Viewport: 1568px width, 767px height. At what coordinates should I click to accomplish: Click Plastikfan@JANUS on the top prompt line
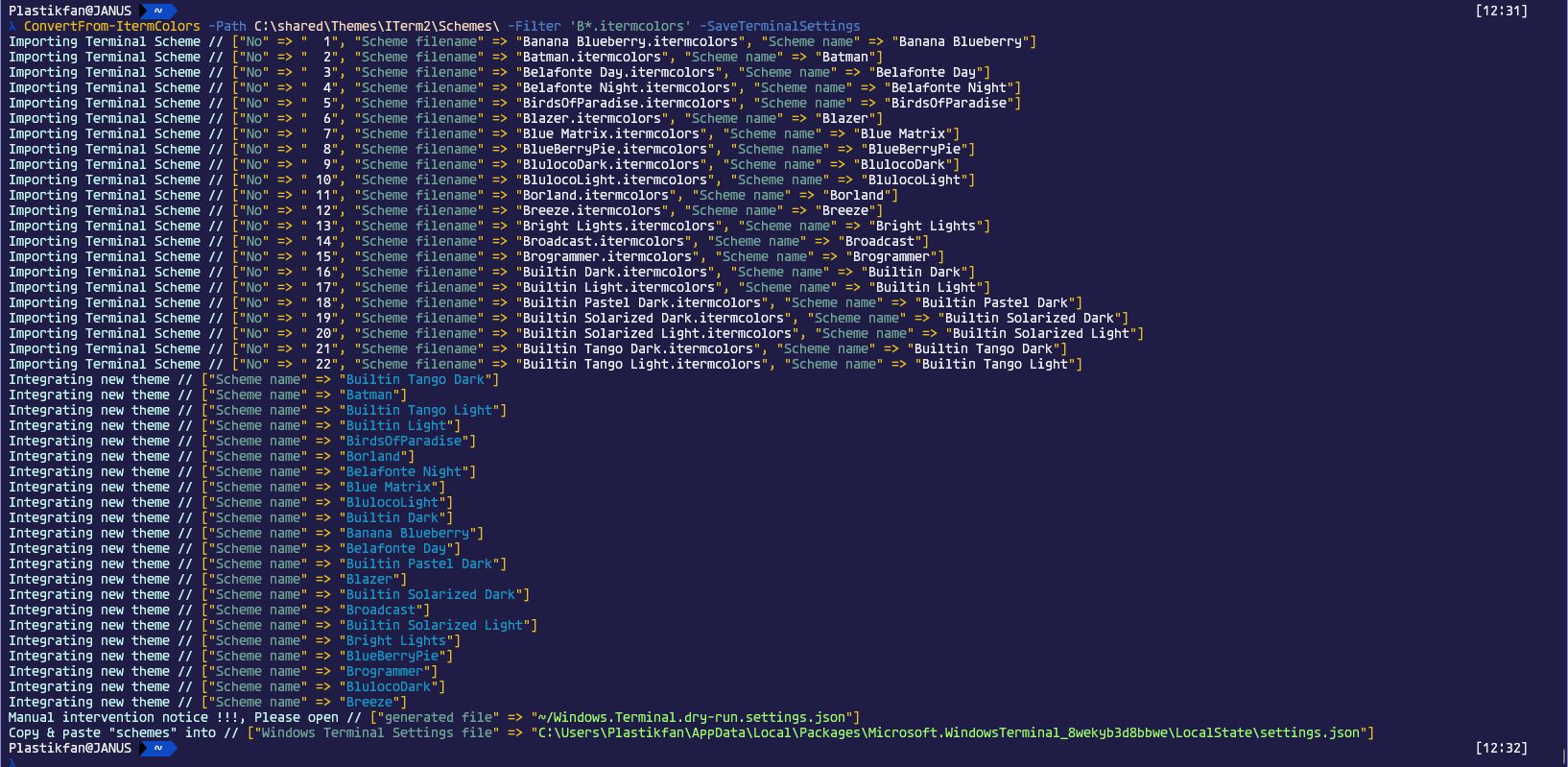(70, 11)
